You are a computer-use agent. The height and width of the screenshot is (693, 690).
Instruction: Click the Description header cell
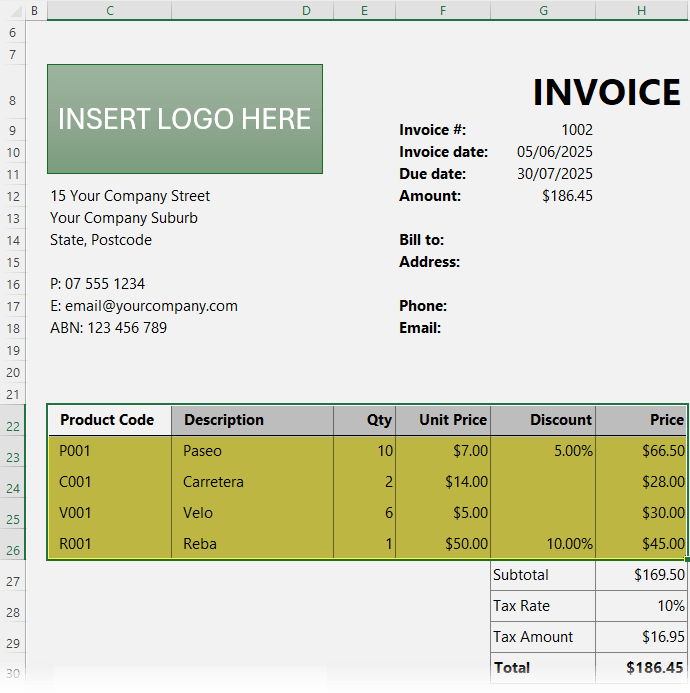pyautogui.click(x=252, y=420)
